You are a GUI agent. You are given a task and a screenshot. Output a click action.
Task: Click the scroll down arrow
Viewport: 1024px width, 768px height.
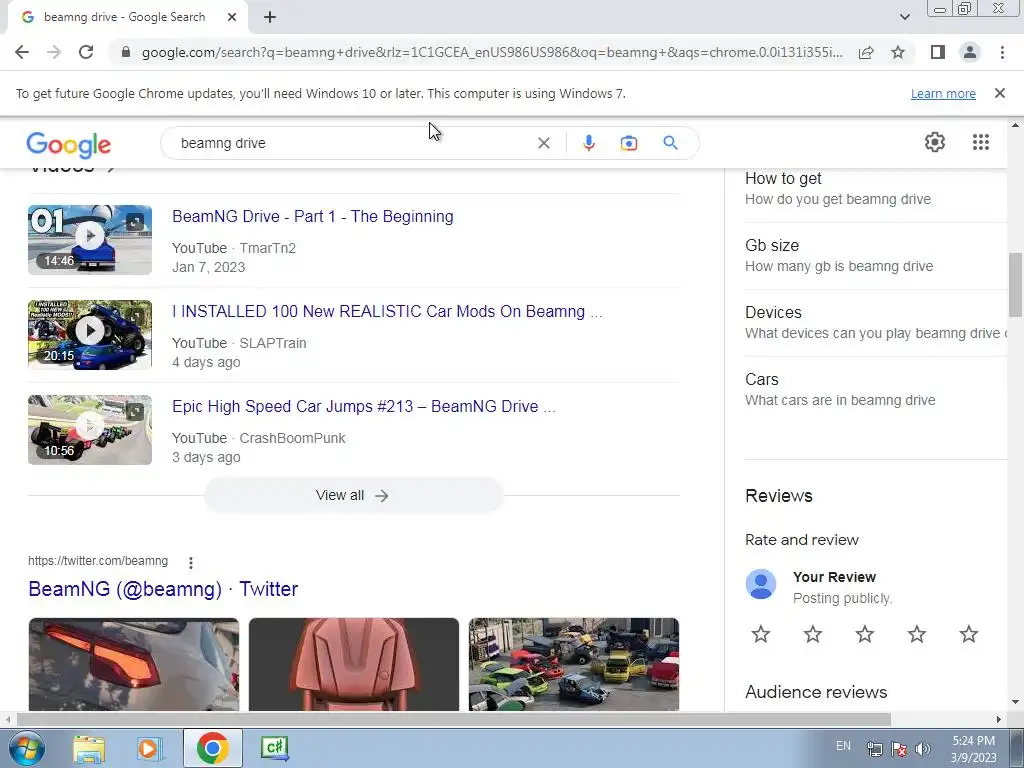tap(1015, 703)
